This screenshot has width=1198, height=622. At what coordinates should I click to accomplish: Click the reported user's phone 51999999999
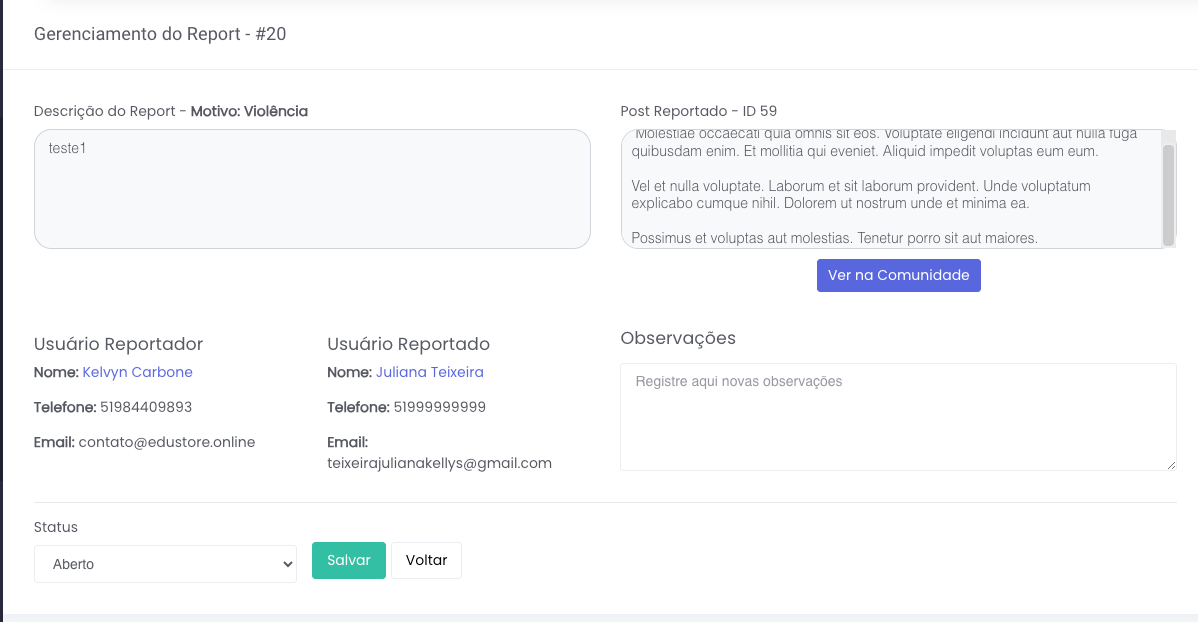[x=439, y=407]
